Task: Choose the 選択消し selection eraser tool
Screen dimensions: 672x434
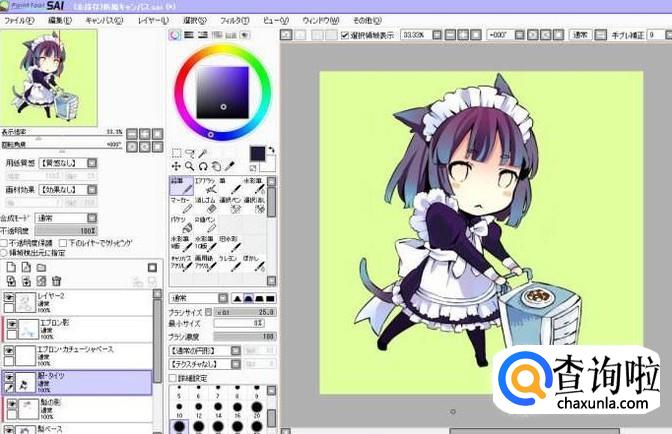Action: (255, 205)
